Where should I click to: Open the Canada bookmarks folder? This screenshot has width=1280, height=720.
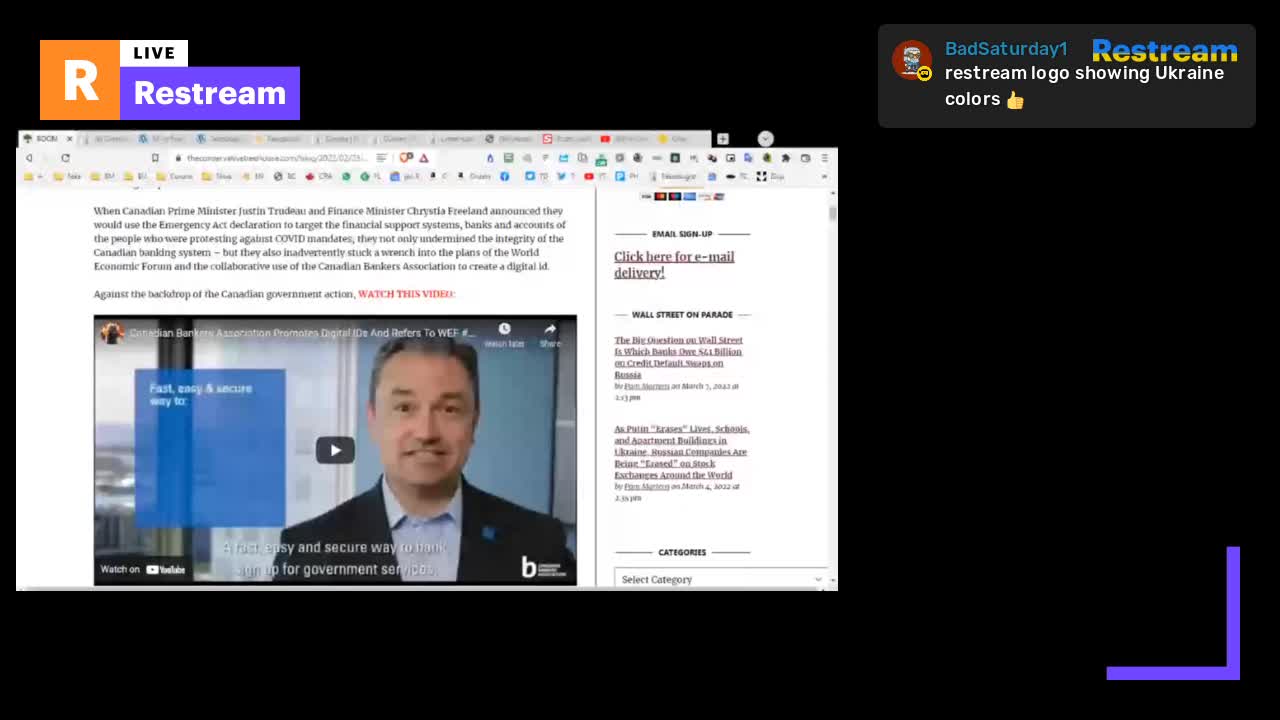(x=176, y=177)
